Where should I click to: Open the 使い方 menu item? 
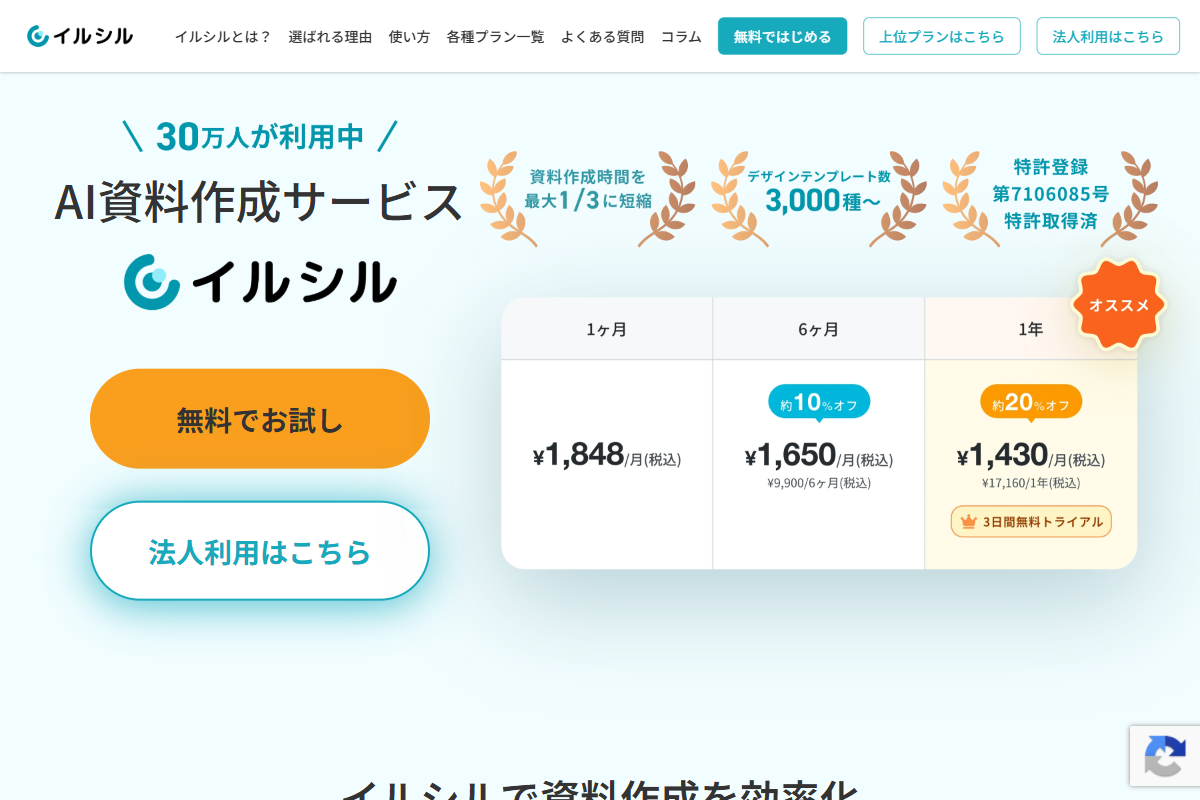coord(409,36)
